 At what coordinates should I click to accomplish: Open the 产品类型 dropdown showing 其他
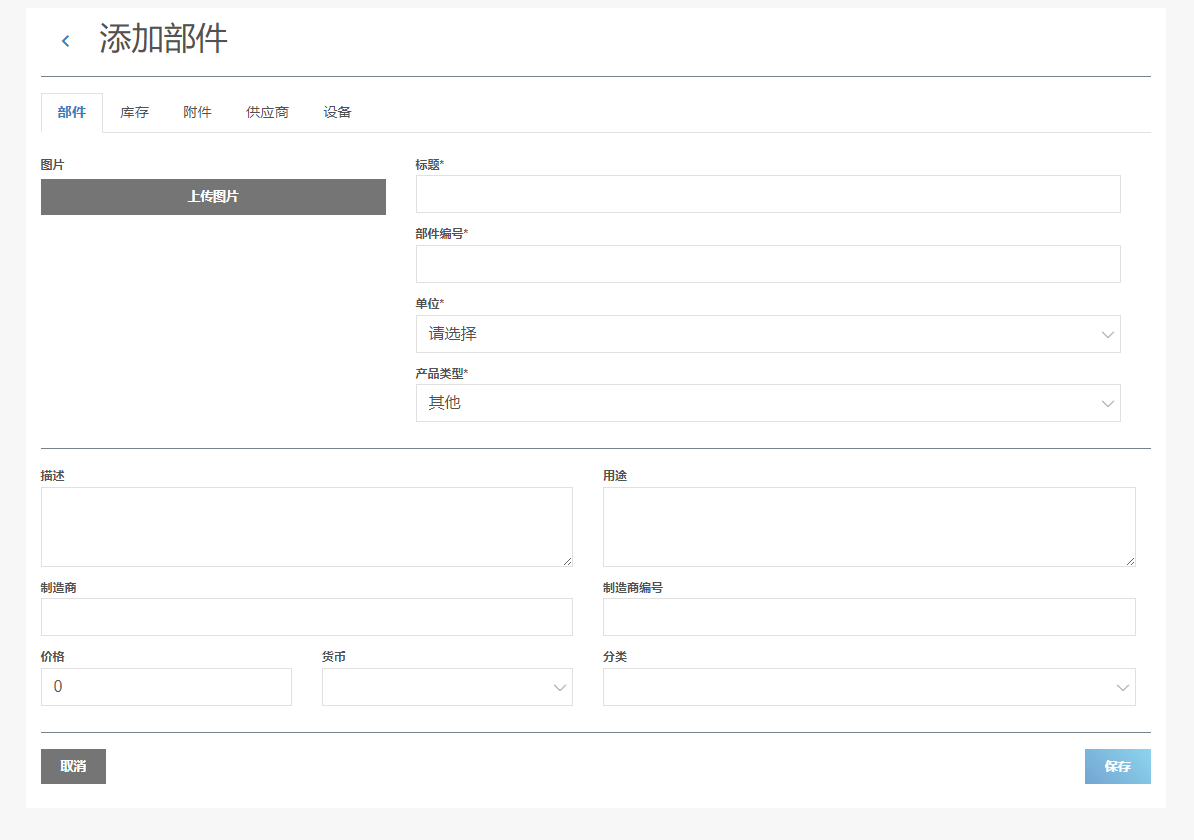point(767,403)
